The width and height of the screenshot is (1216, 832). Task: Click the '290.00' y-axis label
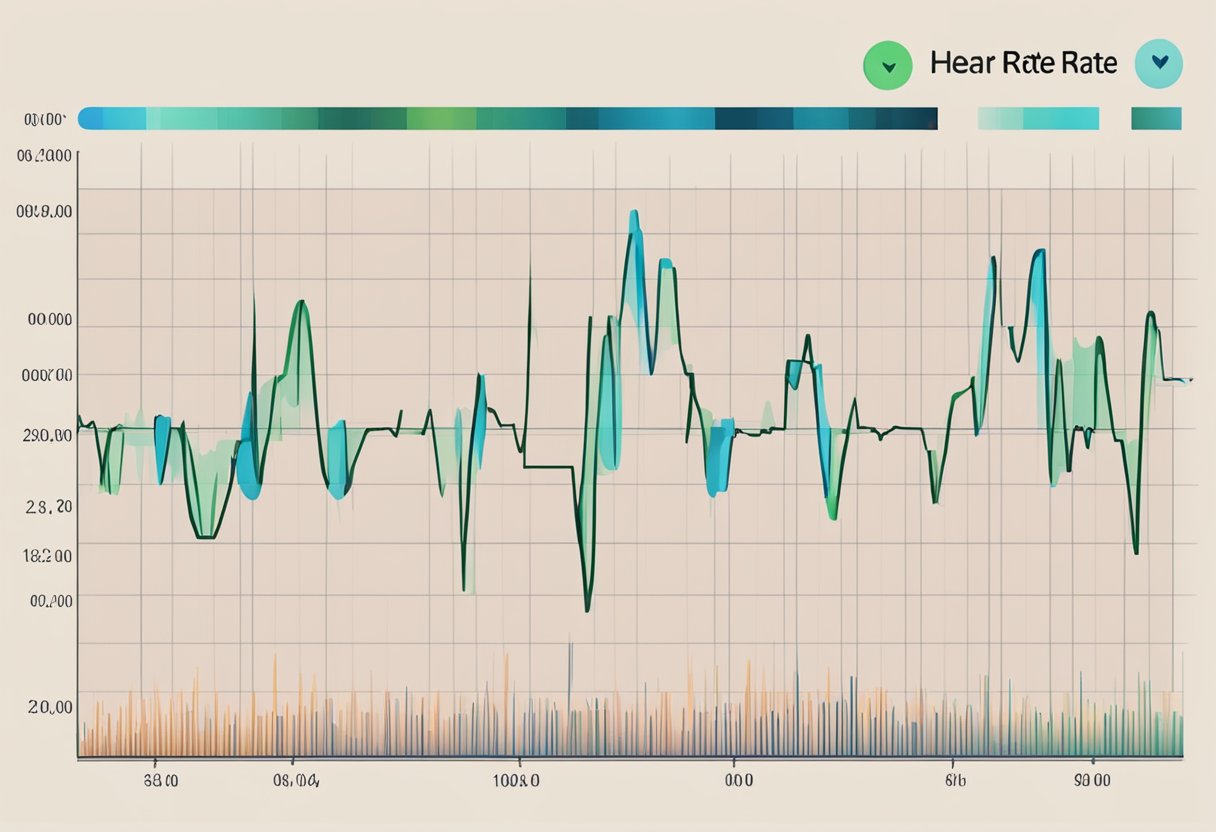pyautogui.click(x=47, y=436)
